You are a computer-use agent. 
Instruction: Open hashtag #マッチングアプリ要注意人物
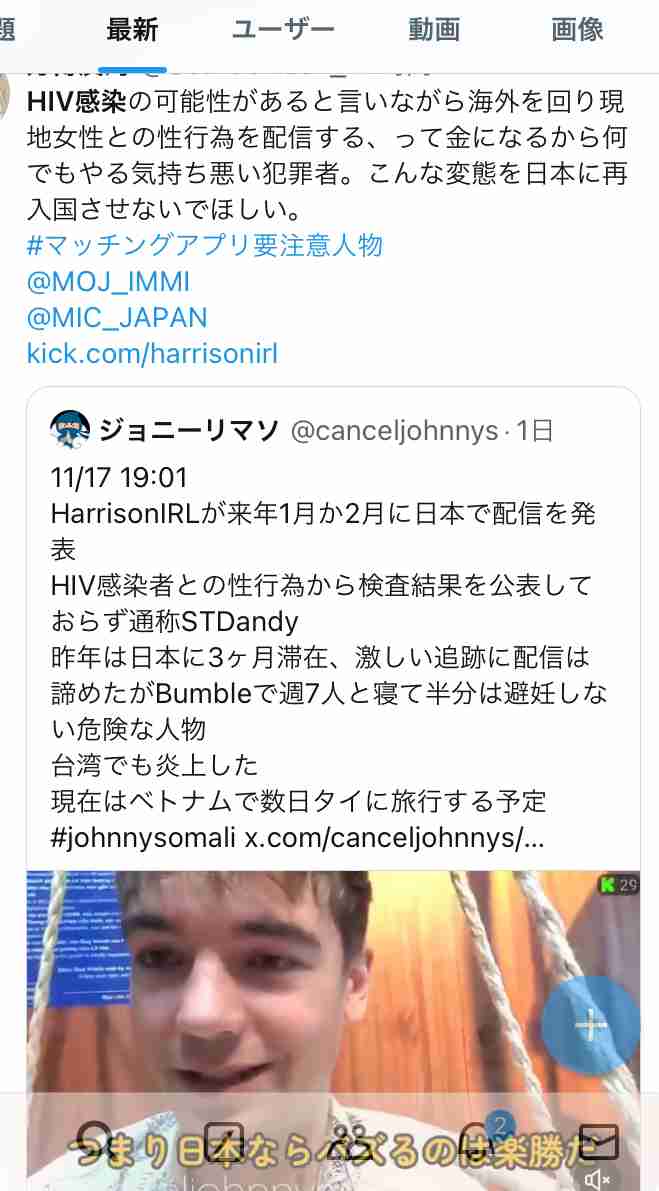(205, 245)
